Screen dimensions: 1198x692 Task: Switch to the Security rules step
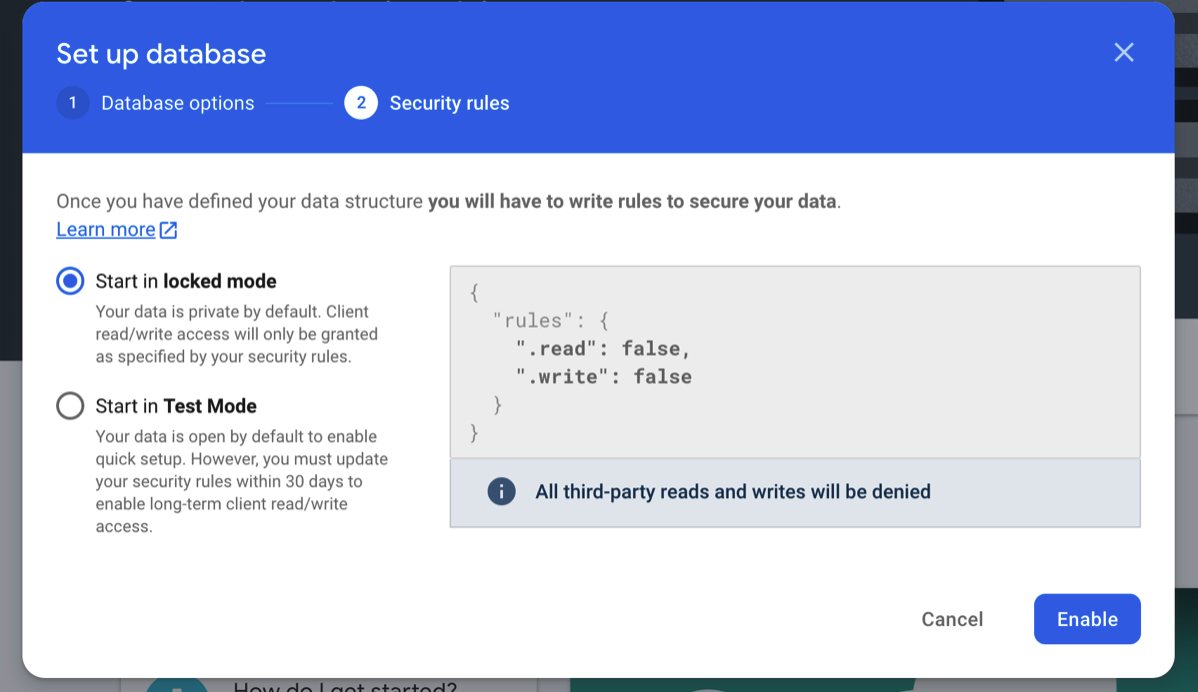pos(449,103)
